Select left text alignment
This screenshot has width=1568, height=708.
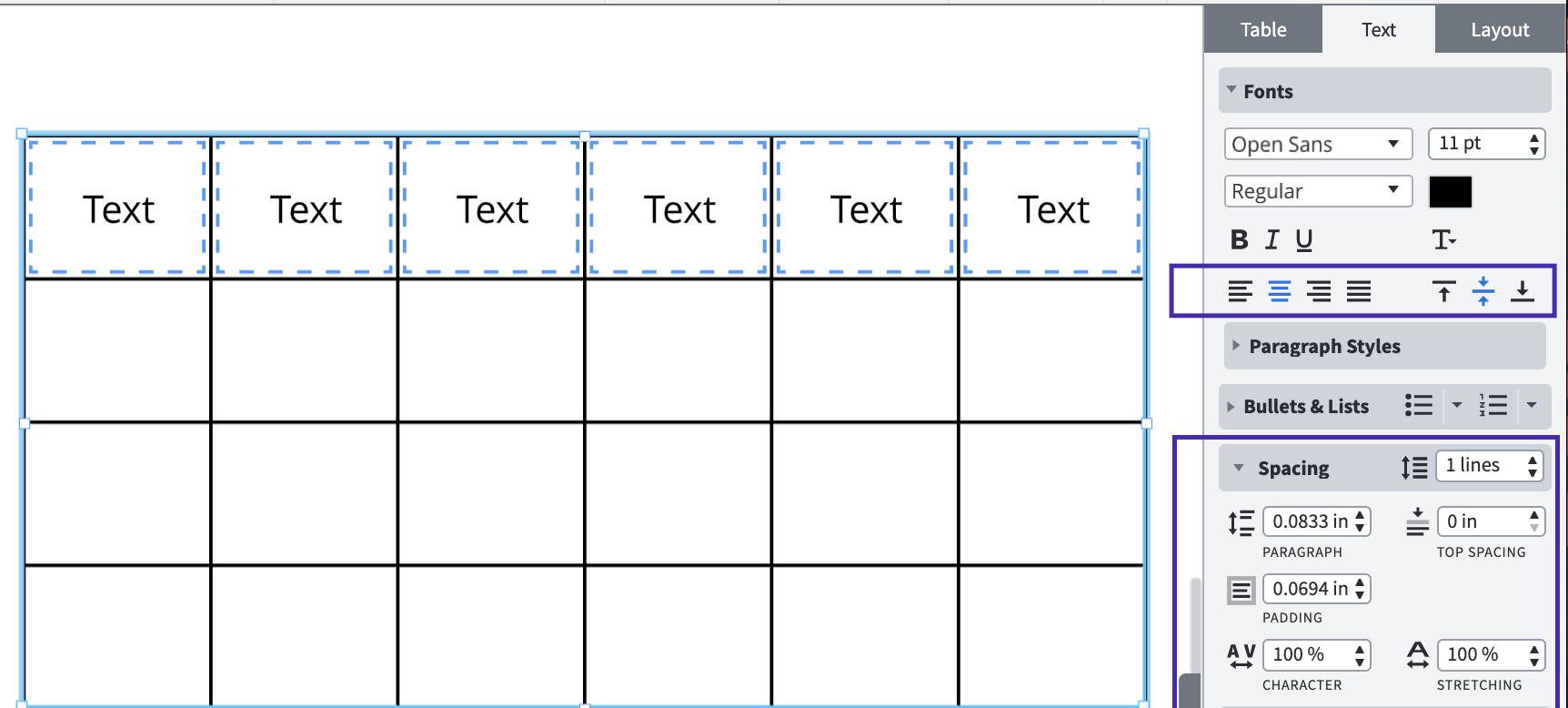1240,291
